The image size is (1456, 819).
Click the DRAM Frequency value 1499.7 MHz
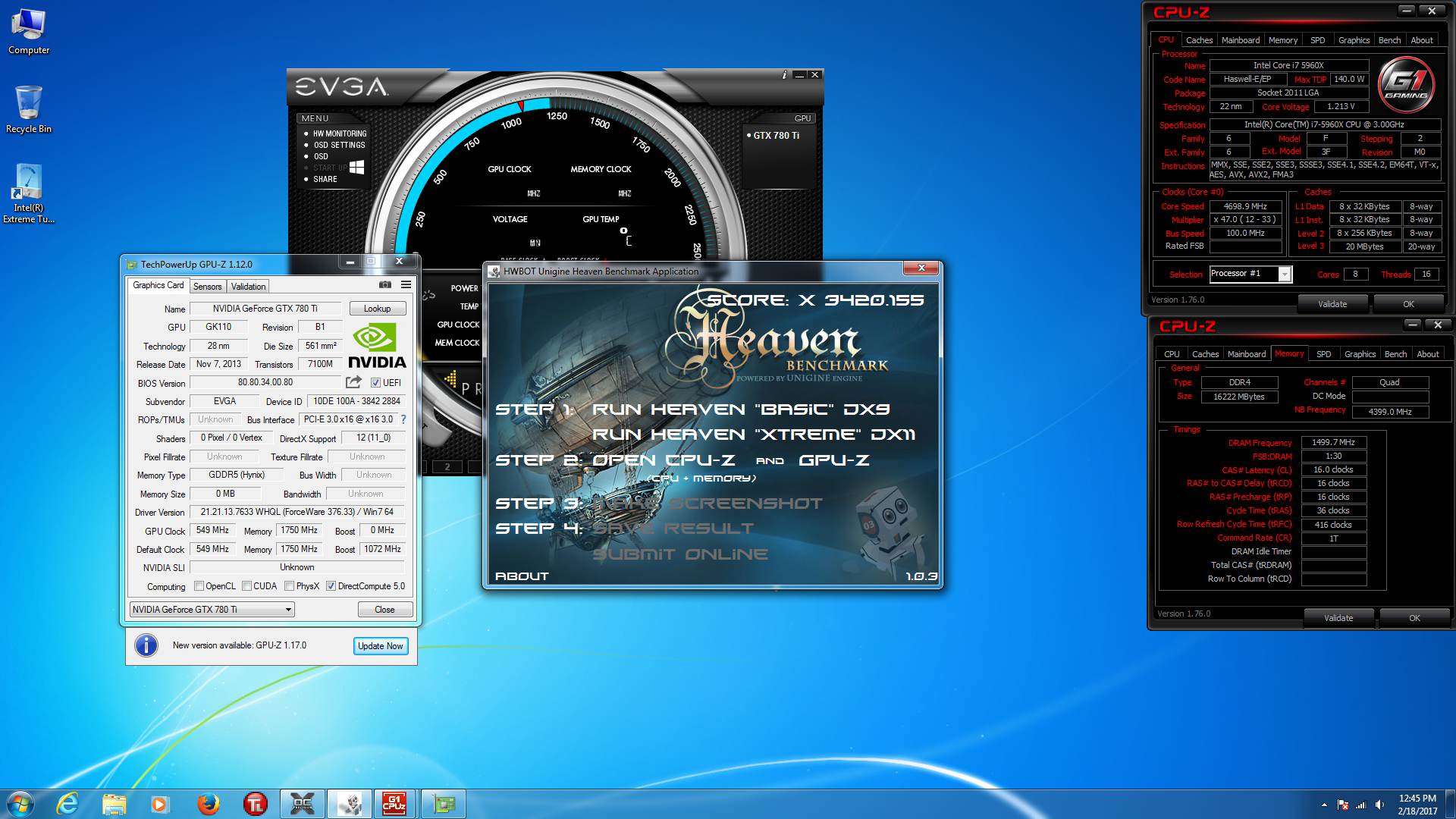click(1333, 442)
